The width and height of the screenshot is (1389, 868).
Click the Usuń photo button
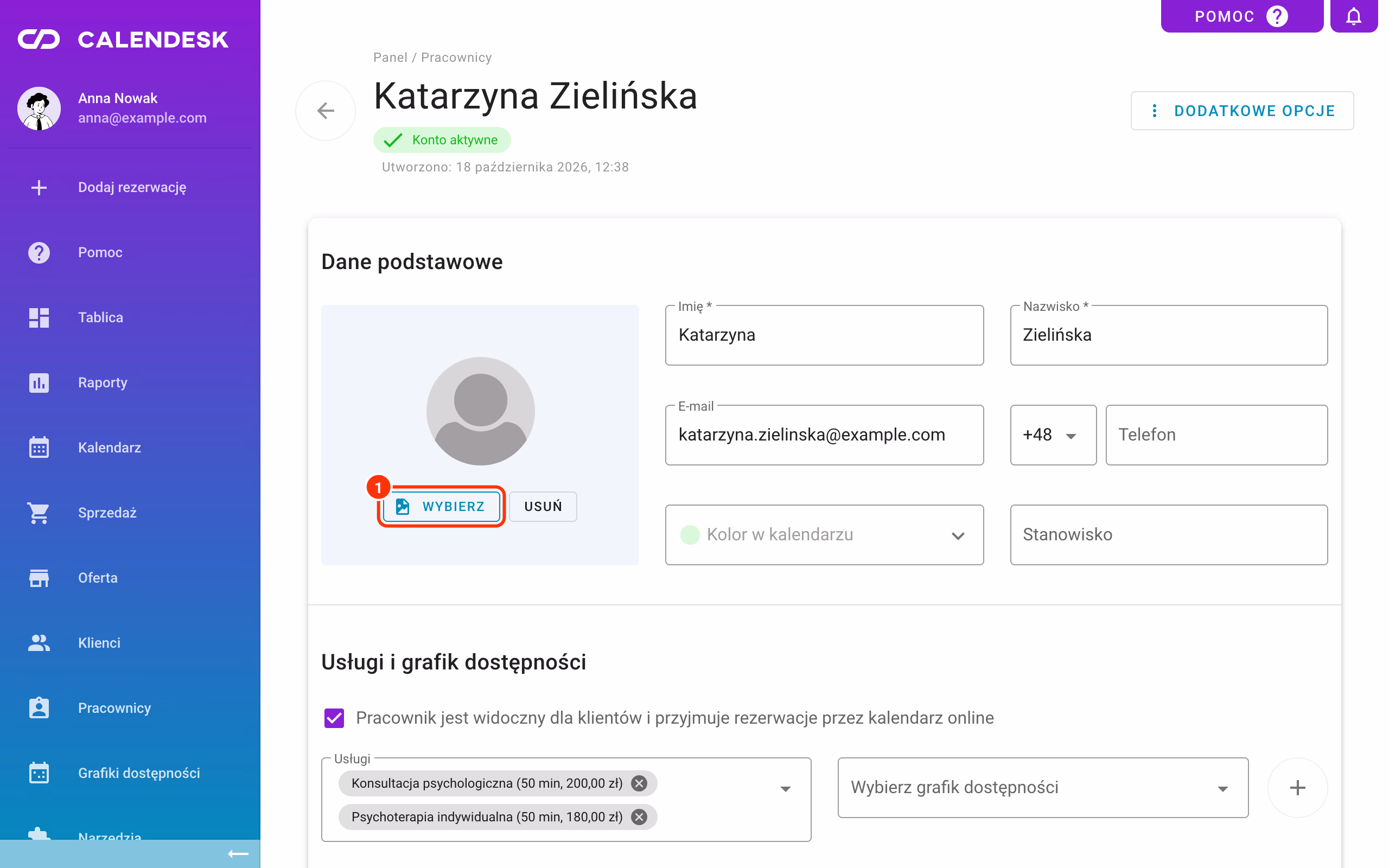click(543, 506)
